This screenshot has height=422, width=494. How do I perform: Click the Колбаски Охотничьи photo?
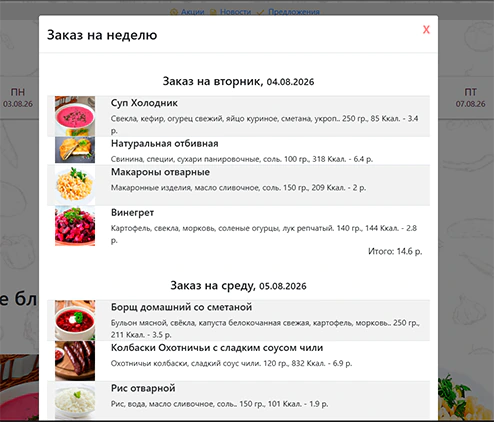tap(75, 361)
